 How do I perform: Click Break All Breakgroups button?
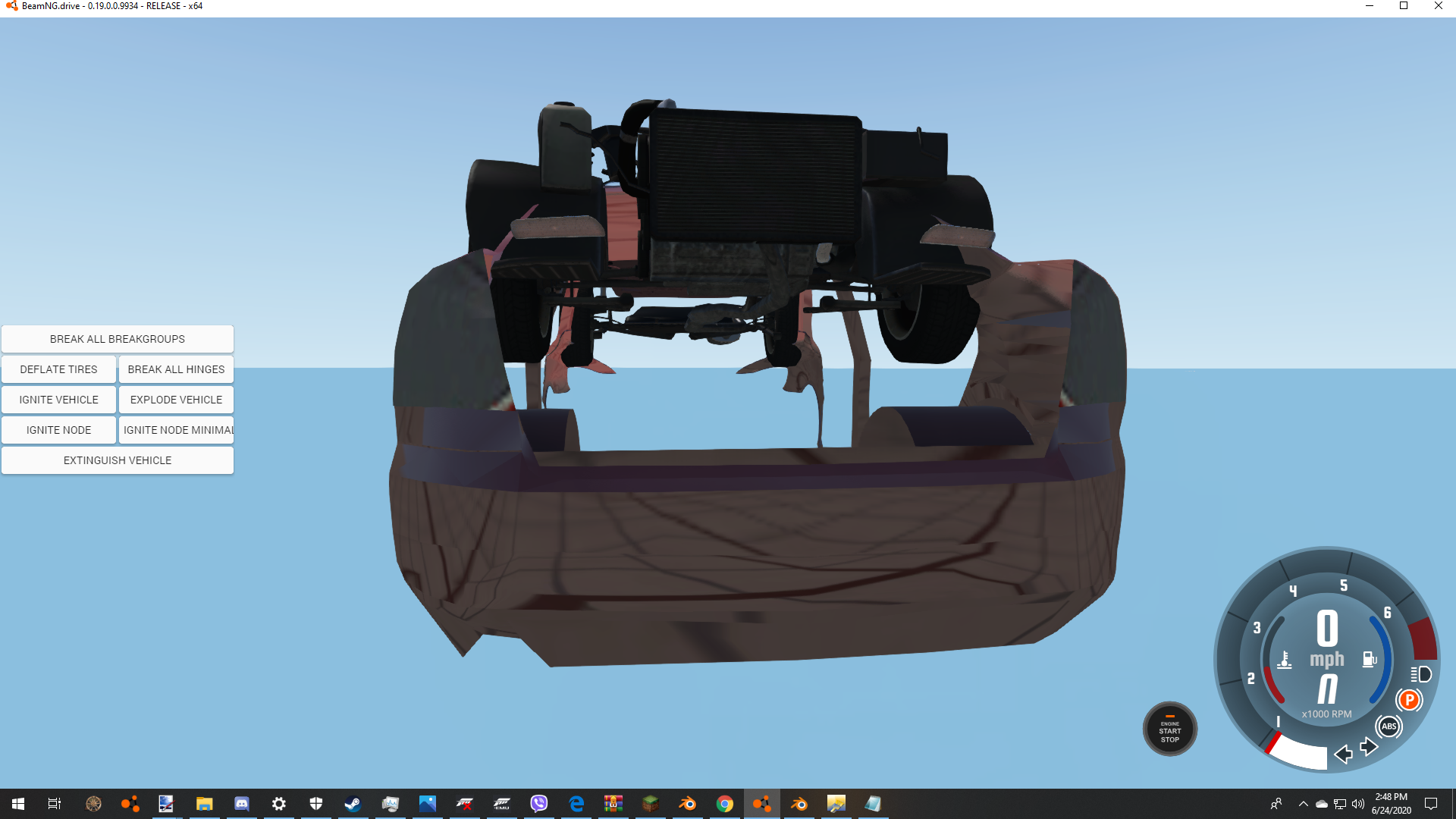(x=118, y=339)
